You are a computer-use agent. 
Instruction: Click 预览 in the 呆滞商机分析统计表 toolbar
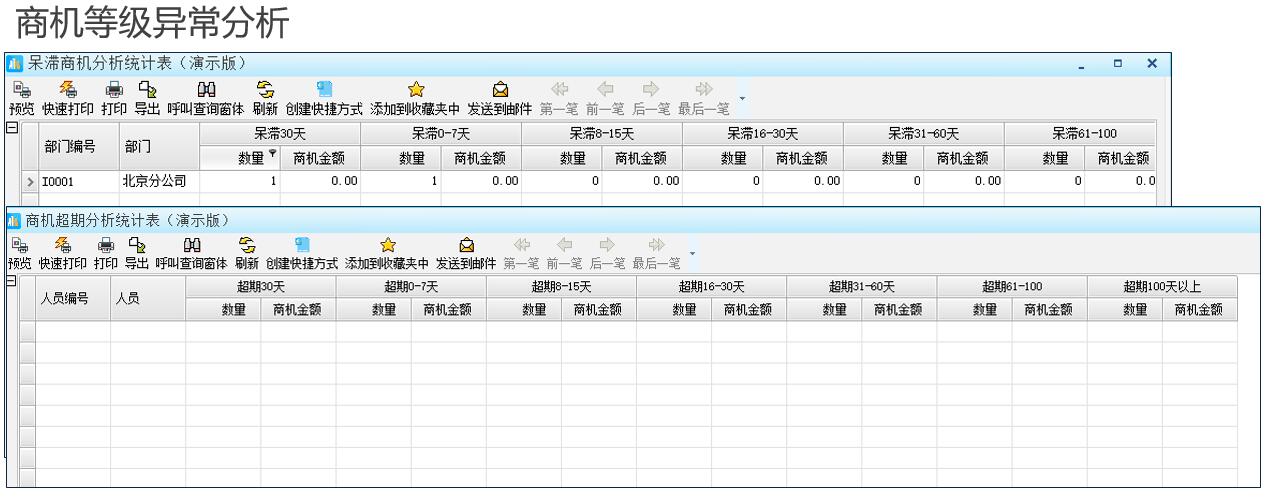coord(20,98)
